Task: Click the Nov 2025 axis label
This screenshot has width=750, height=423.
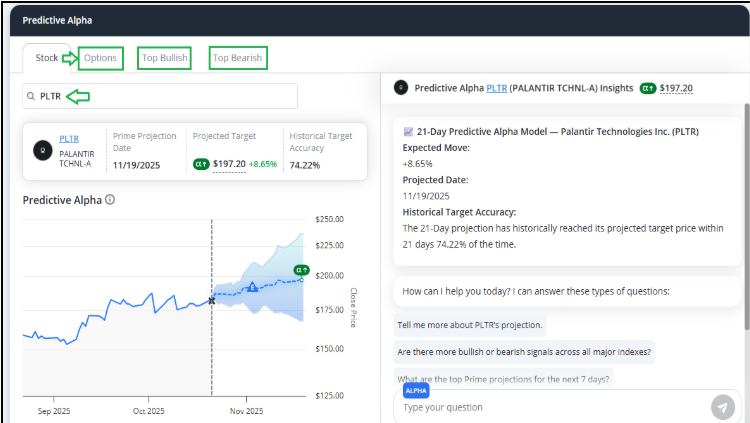Action: 246,411
